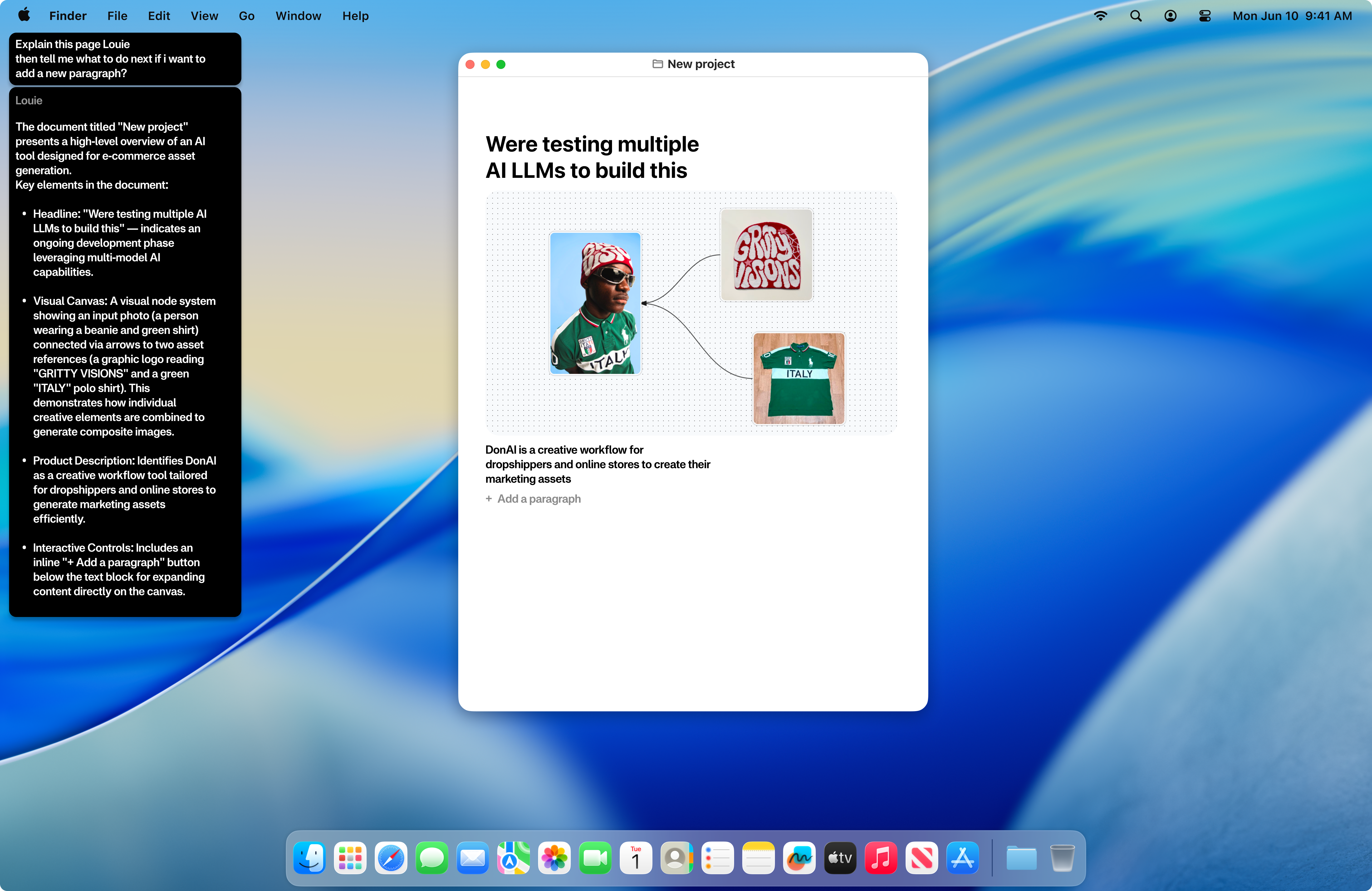
Task: Launch Safari from the Dock
Action: (391, 858)
